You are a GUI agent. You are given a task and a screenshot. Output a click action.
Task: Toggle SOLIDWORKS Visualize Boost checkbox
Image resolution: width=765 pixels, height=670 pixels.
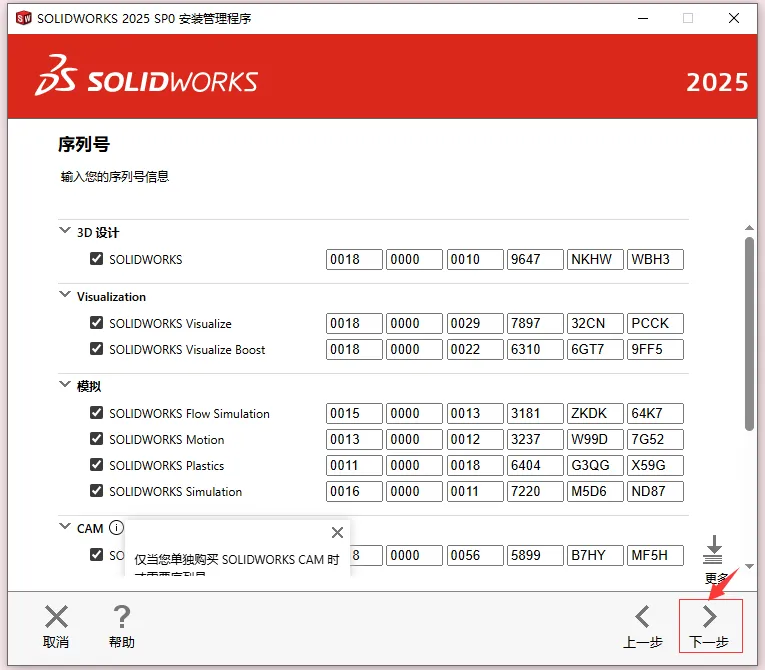97,348
